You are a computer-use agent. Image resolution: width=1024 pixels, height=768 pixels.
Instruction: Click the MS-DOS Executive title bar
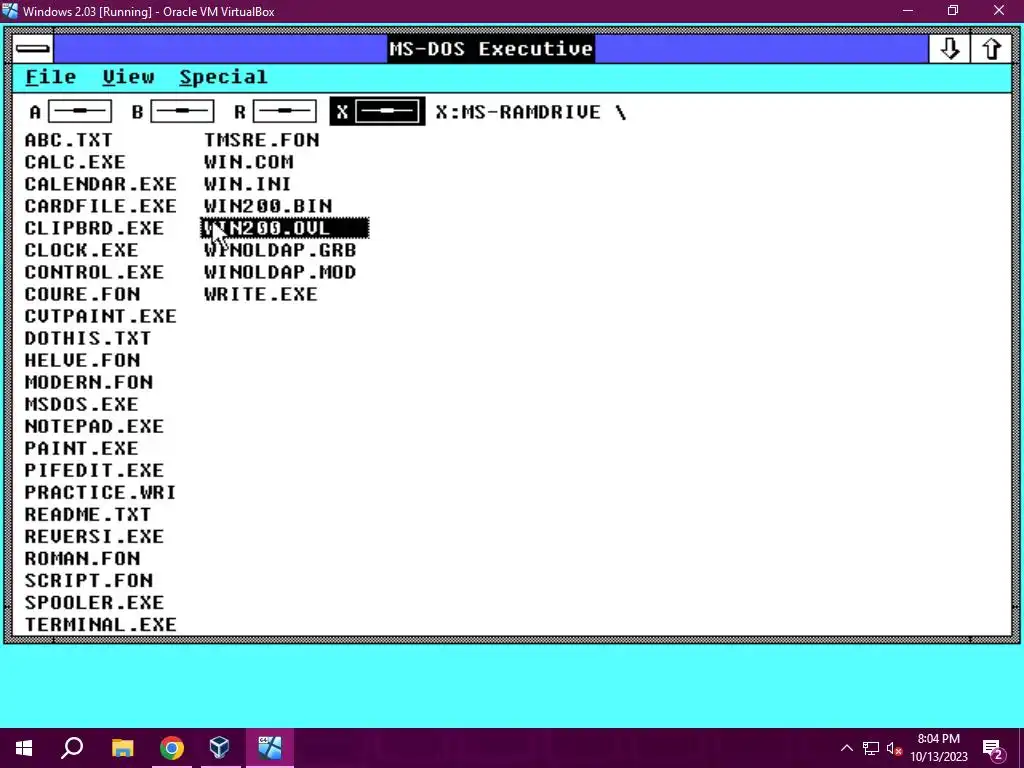pyautogui.click(x=490, y=49)
